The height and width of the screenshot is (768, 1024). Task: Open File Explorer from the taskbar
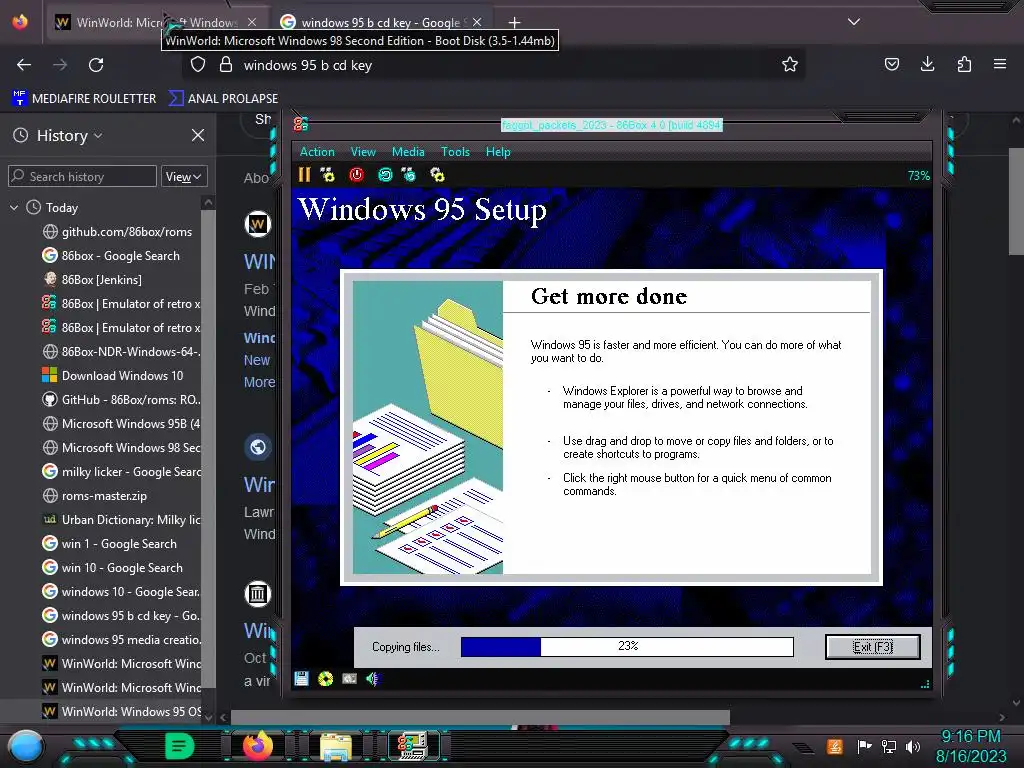[336, 746]
